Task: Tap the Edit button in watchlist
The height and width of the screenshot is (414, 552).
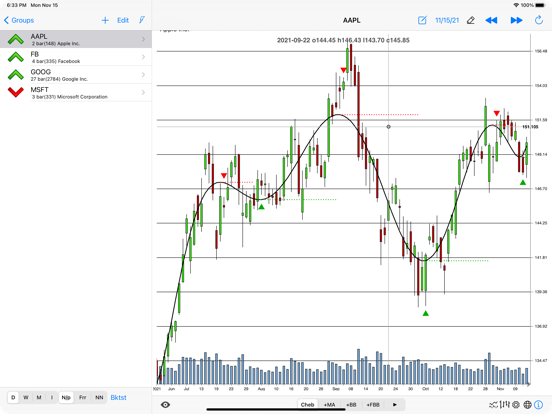Action: (x=123, y=20)
